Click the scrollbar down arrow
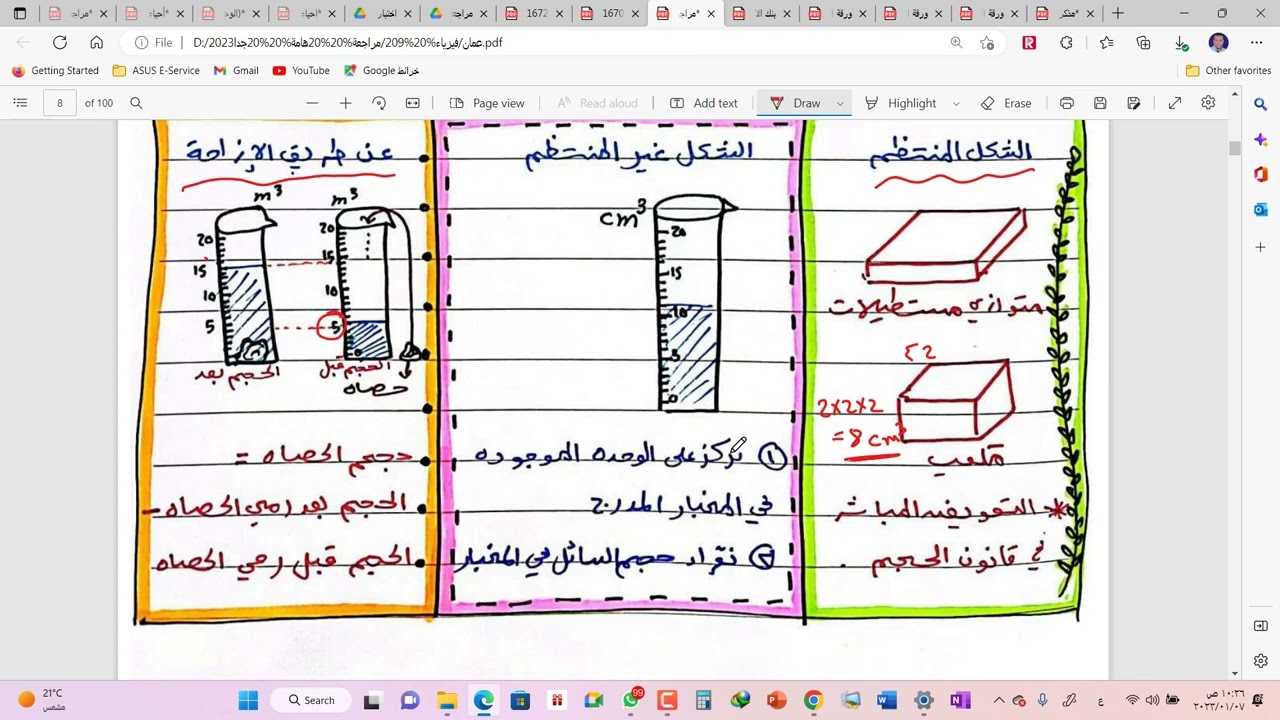1280x720 pixels. point(1235,674)
